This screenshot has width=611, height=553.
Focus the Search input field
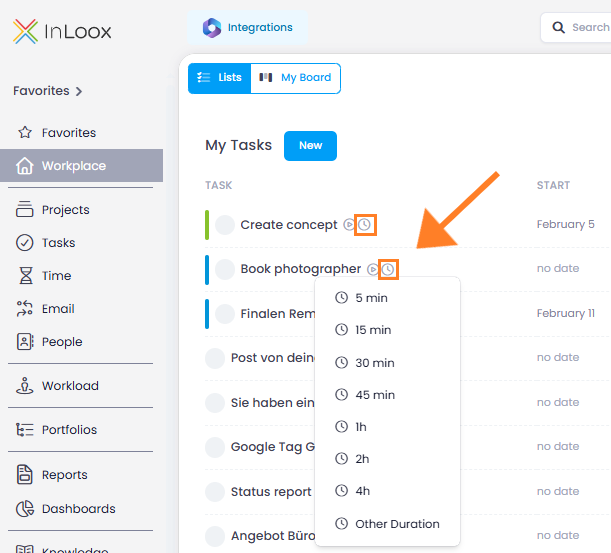point(576,27)
